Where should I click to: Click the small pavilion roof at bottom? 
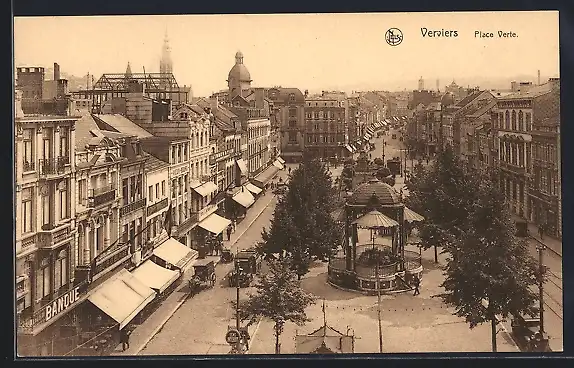tap(324, 339)
